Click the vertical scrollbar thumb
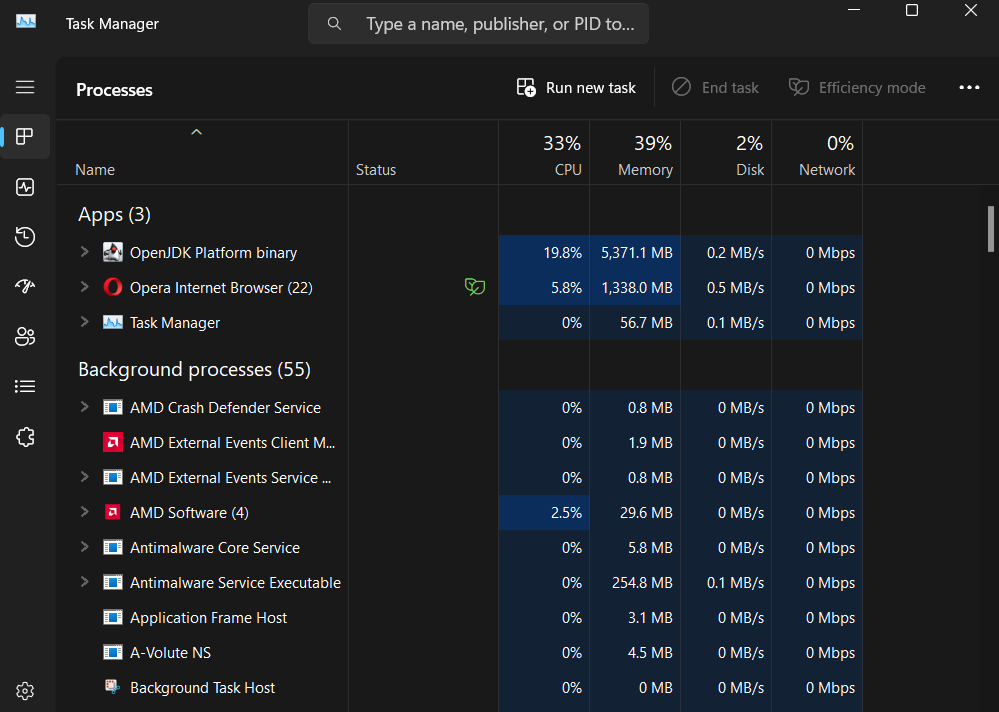This screenshot has width=999, height=712. click(x=991, y=229)
